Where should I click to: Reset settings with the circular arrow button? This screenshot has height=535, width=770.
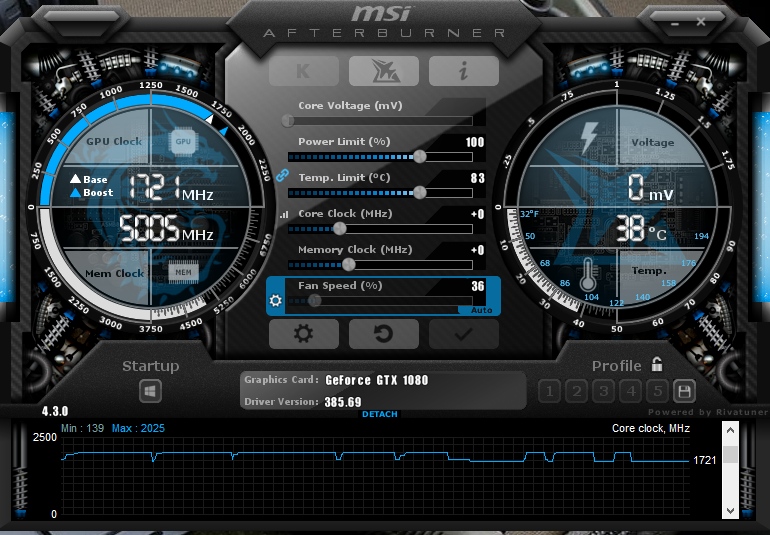(x=384, y=334)
